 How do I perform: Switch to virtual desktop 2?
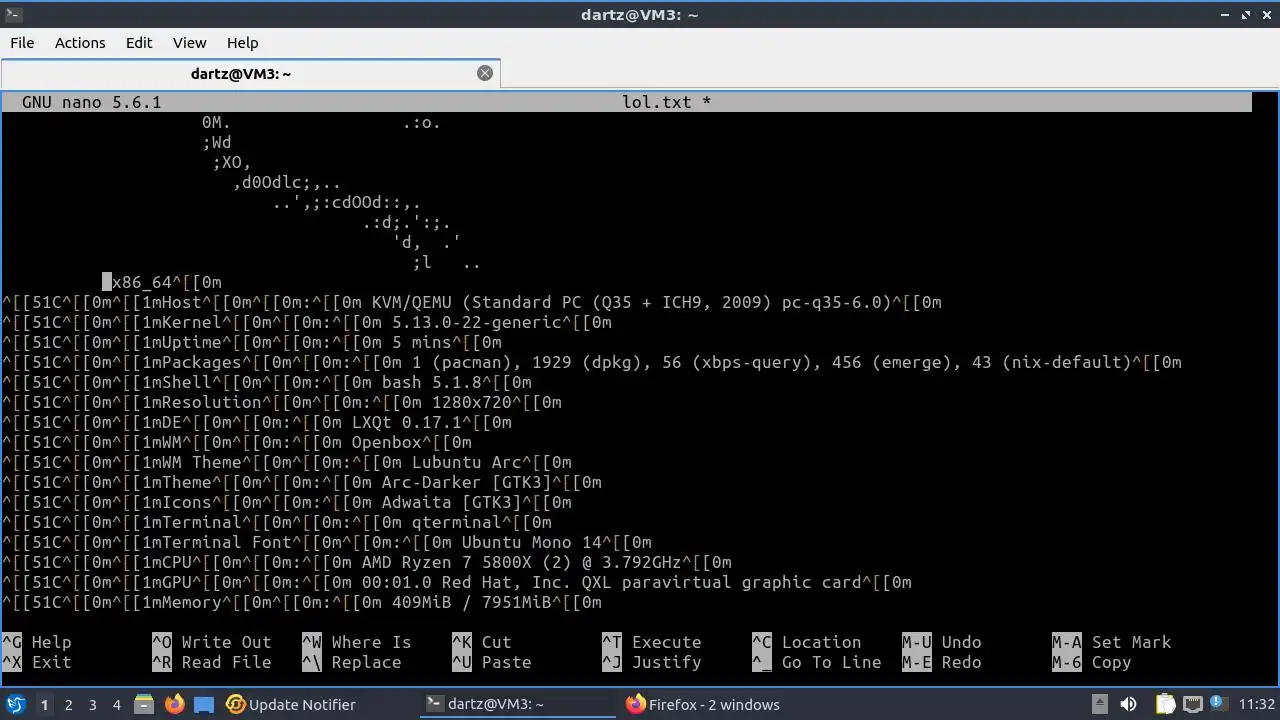tap(69, 704)
